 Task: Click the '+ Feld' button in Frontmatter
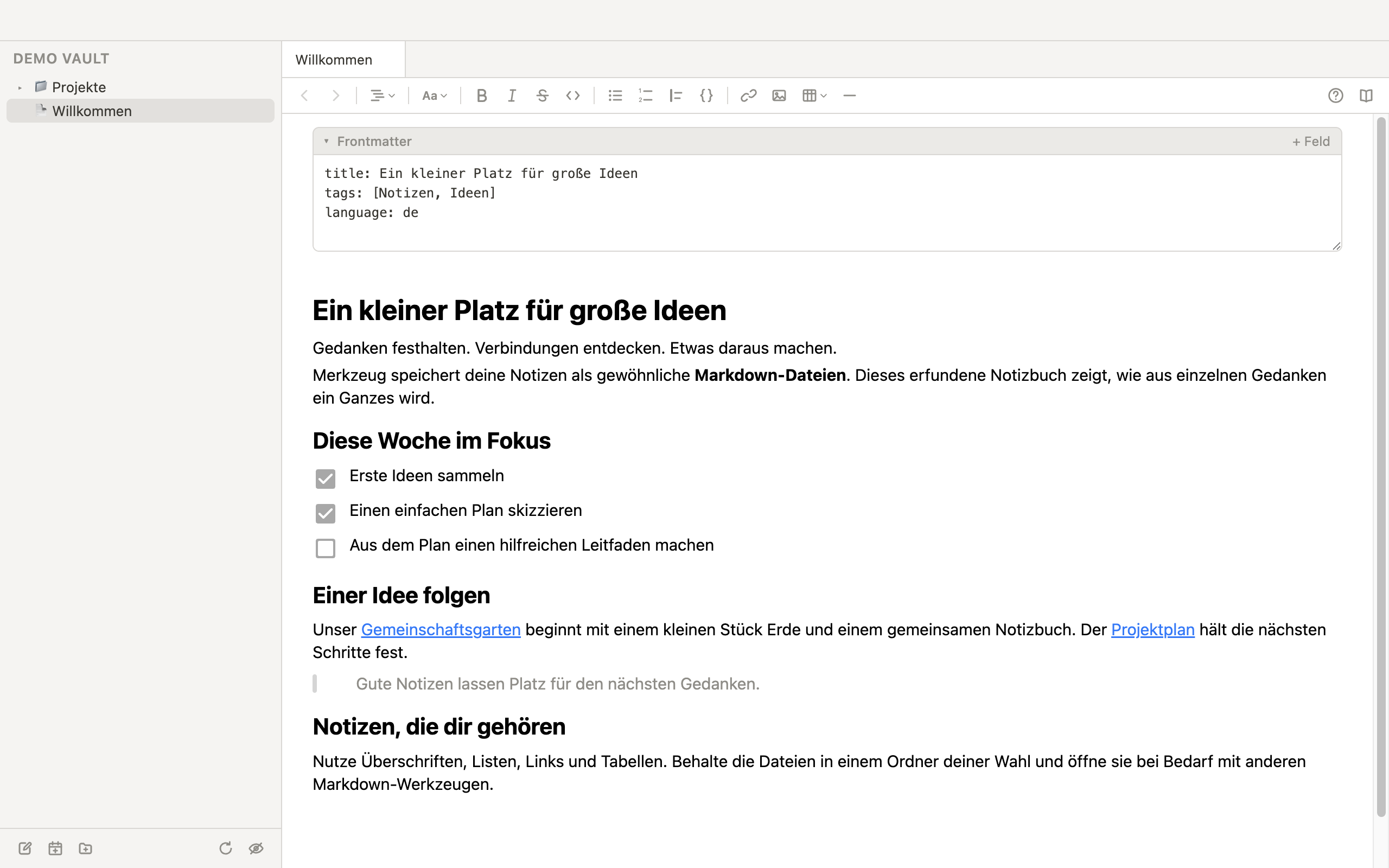[x=1310, y=141]
